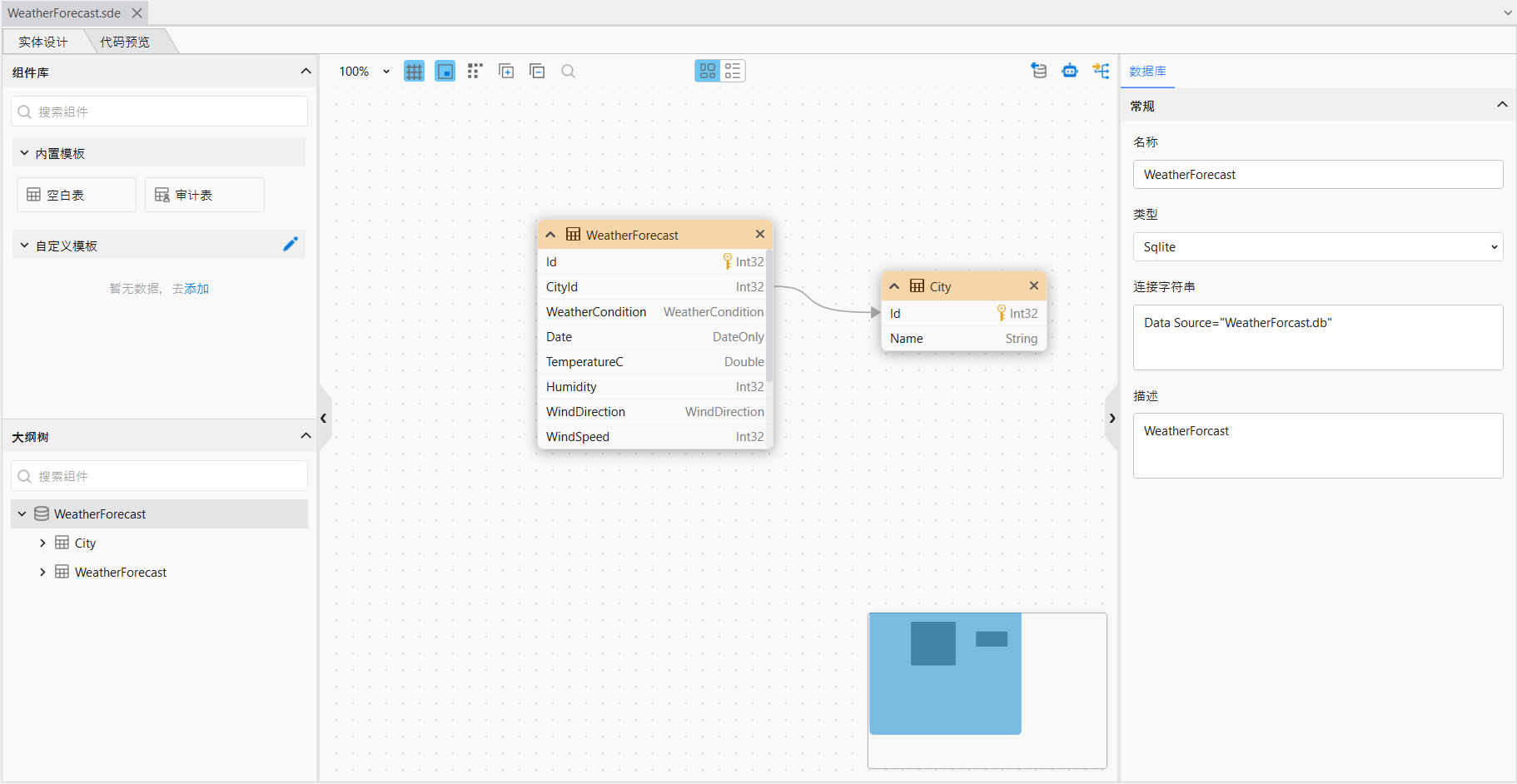Edit custom templates with pencil icon
Image resolution: width=1517 pixels, height=784 pixels.
coord(290,245)
